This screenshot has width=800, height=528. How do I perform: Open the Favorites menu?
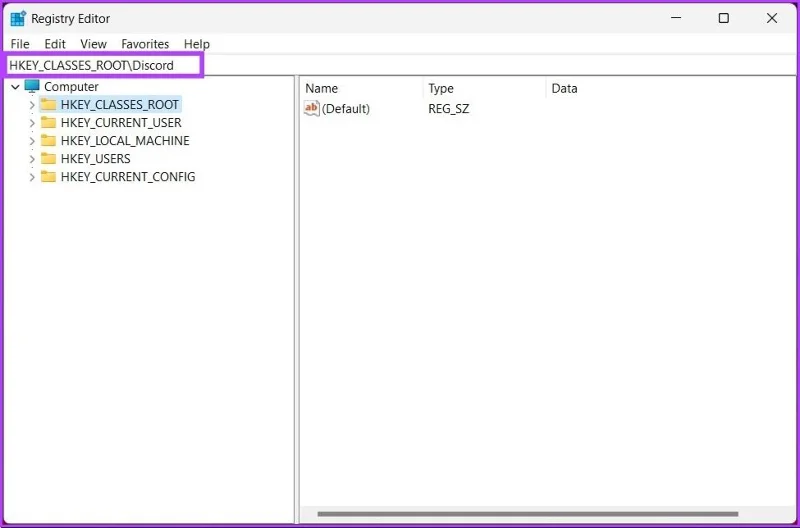click(x=145, y=44)
